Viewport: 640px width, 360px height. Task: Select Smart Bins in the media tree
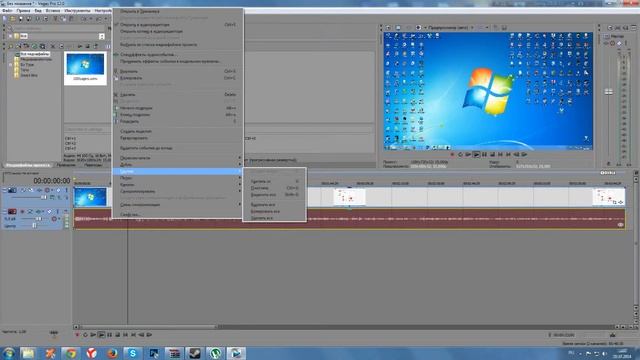[x=29, y=75]
